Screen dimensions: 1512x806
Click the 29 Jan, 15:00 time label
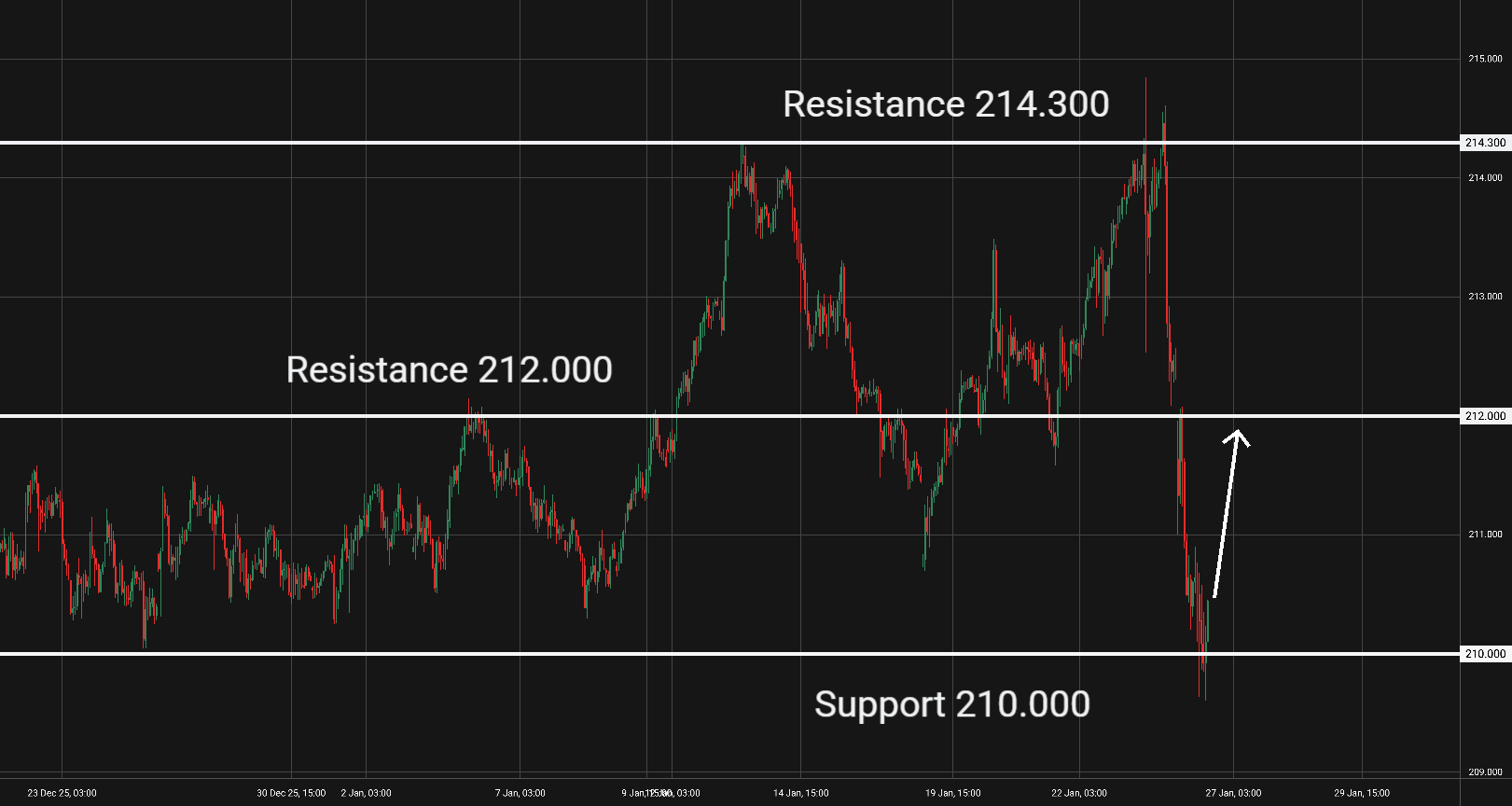click(1361, 793)
